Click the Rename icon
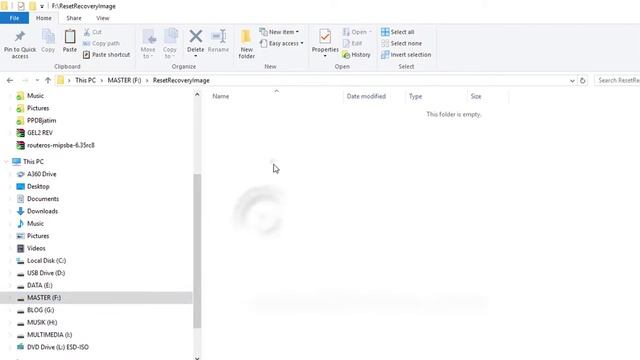The height and width of the screenshot is (360, 640). (x=218, y=36)
